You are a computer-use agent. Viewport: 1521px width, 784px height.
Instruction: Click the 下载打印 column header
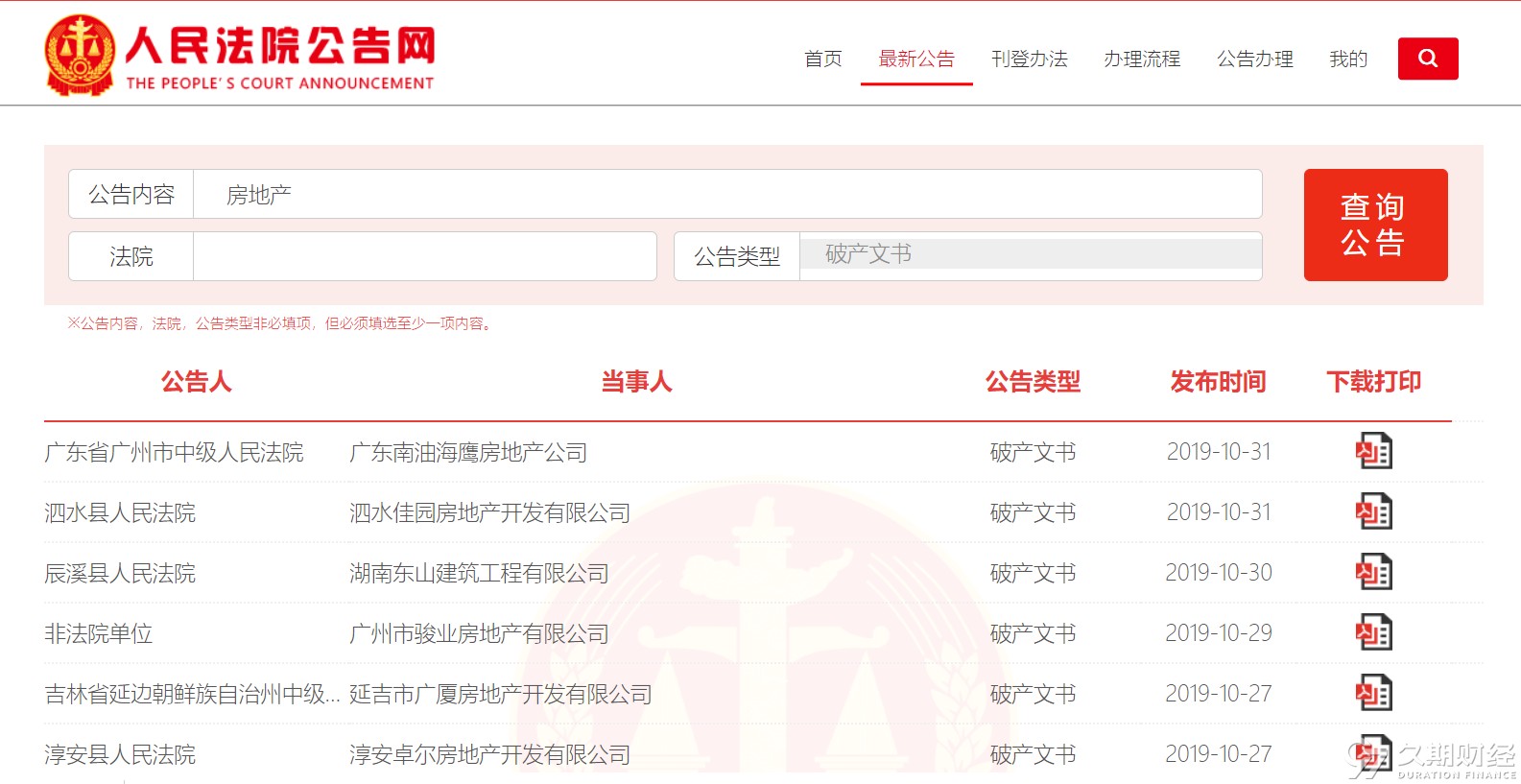click(1373, 382)
